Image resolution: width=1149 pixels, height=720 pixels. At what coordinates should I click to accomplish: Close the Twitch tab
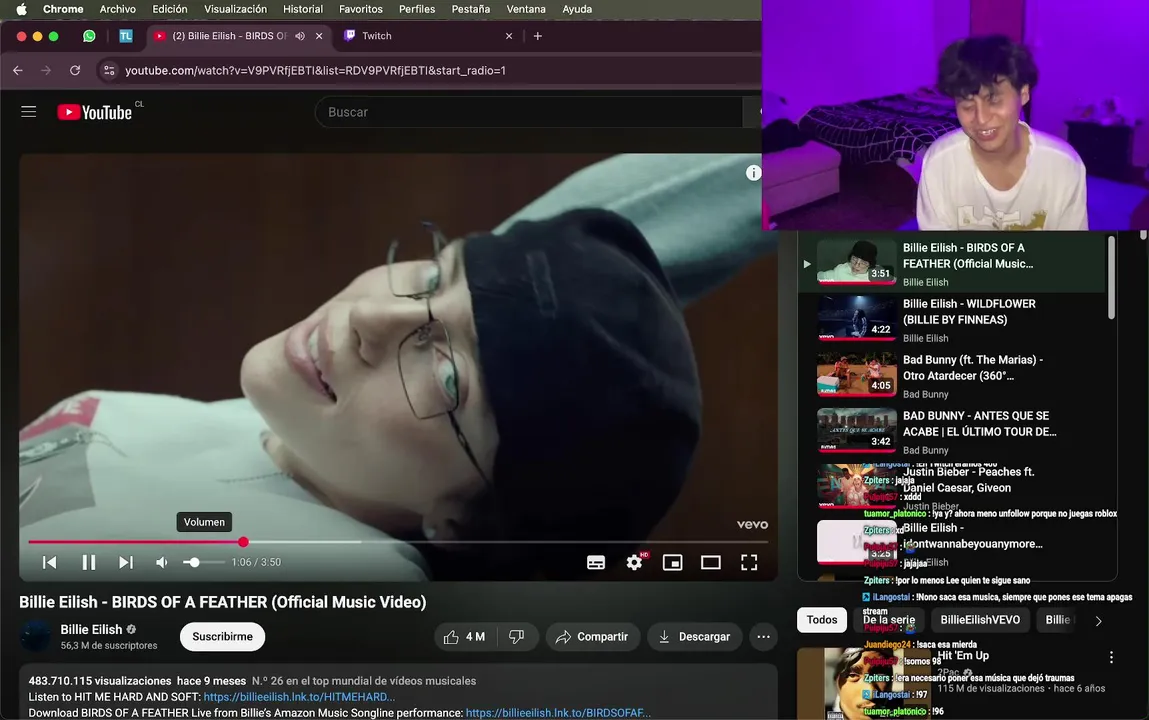pos(509,36)
